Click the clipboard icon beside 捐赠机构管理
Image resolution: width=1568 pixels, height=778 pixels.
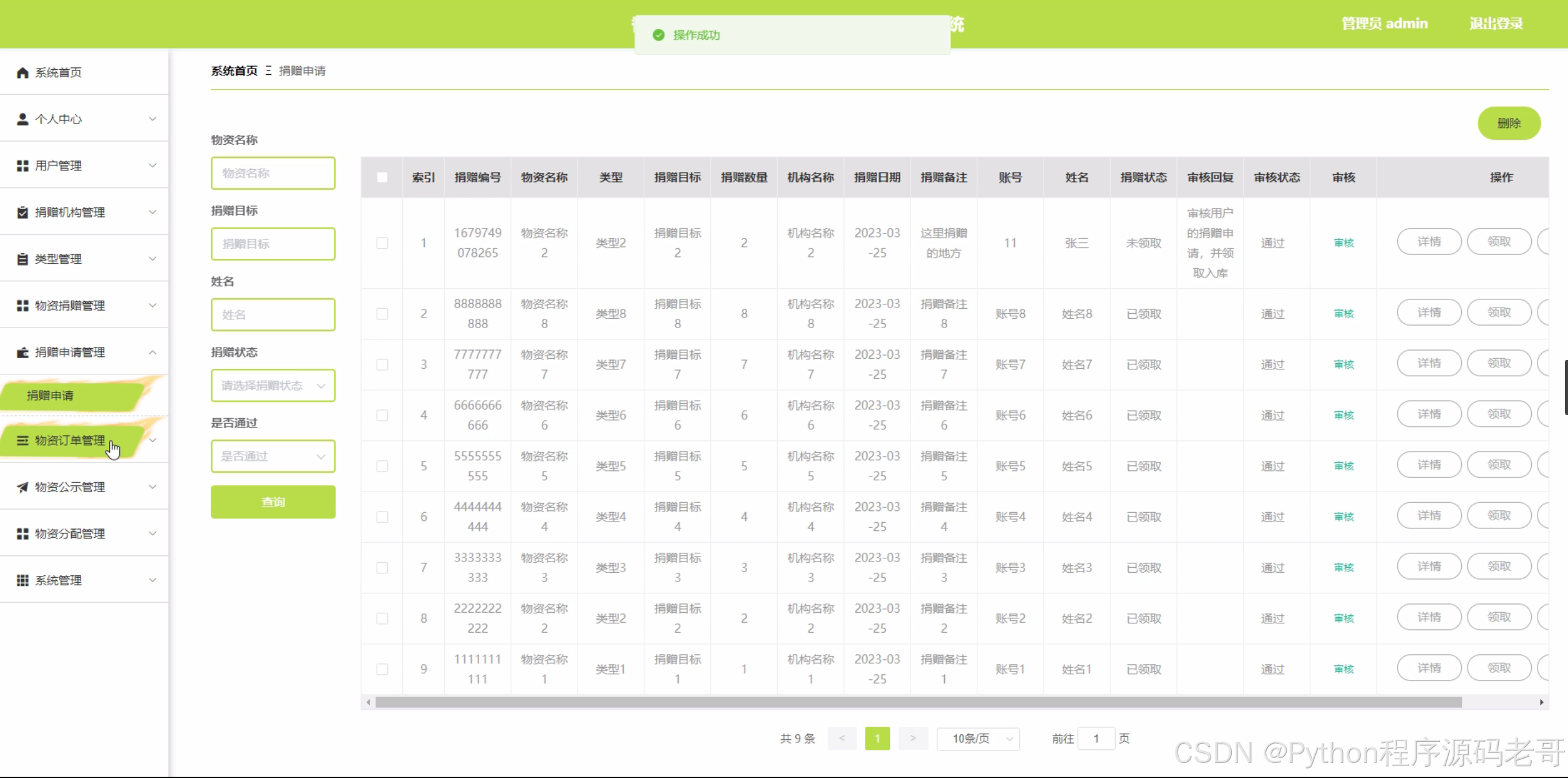point(22,212)
